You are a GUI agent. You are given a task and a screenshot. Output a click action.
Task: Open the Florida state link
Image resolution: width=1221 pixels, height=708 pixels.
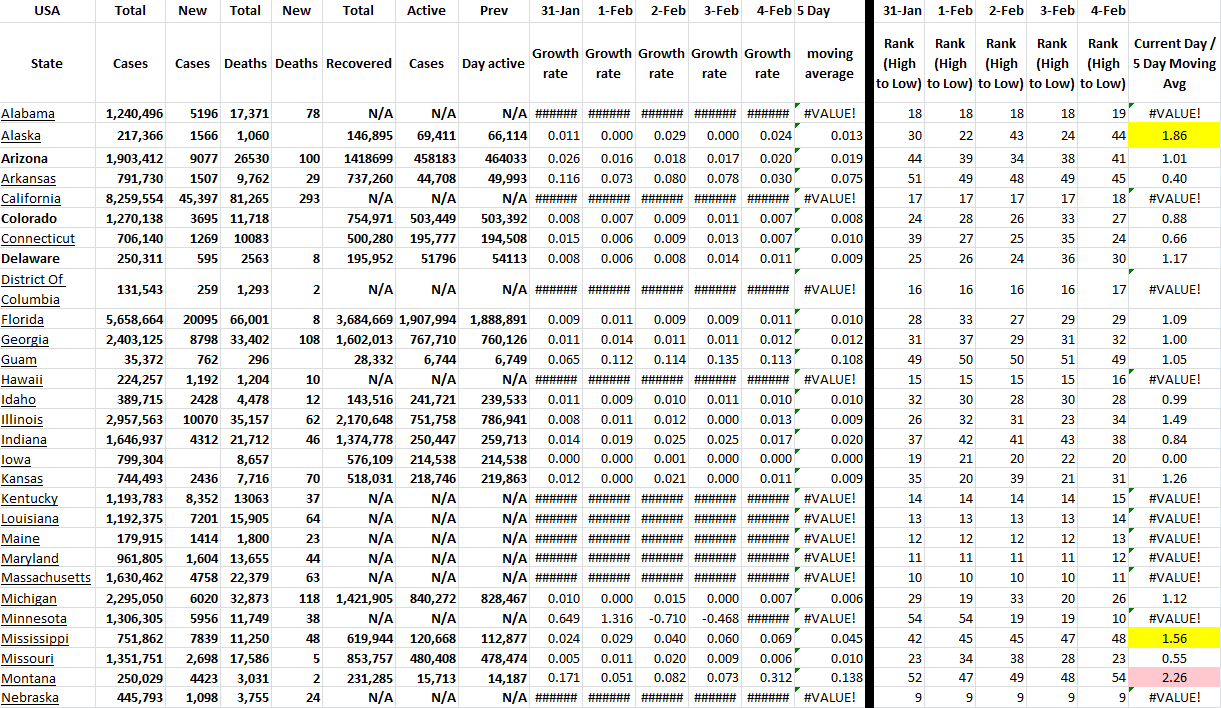click(x=23, y=320)
